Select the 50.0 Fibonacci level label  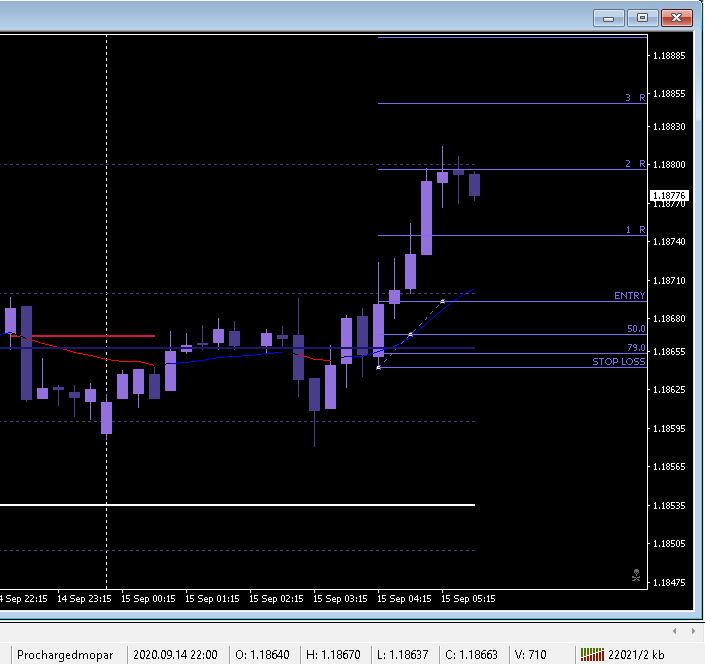pyautogui.click(x=636, y=329)
